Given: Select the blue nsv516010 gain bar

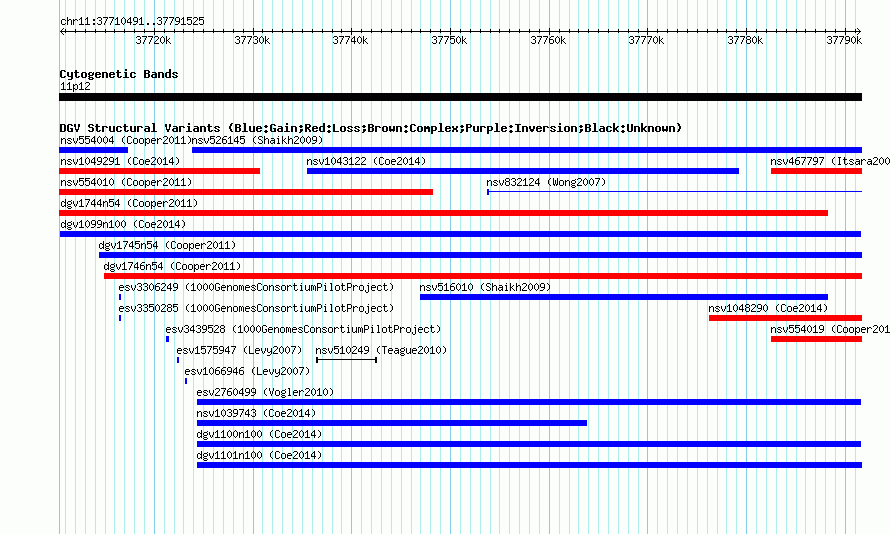Looking at the screenshot, I should coord(624,297).
